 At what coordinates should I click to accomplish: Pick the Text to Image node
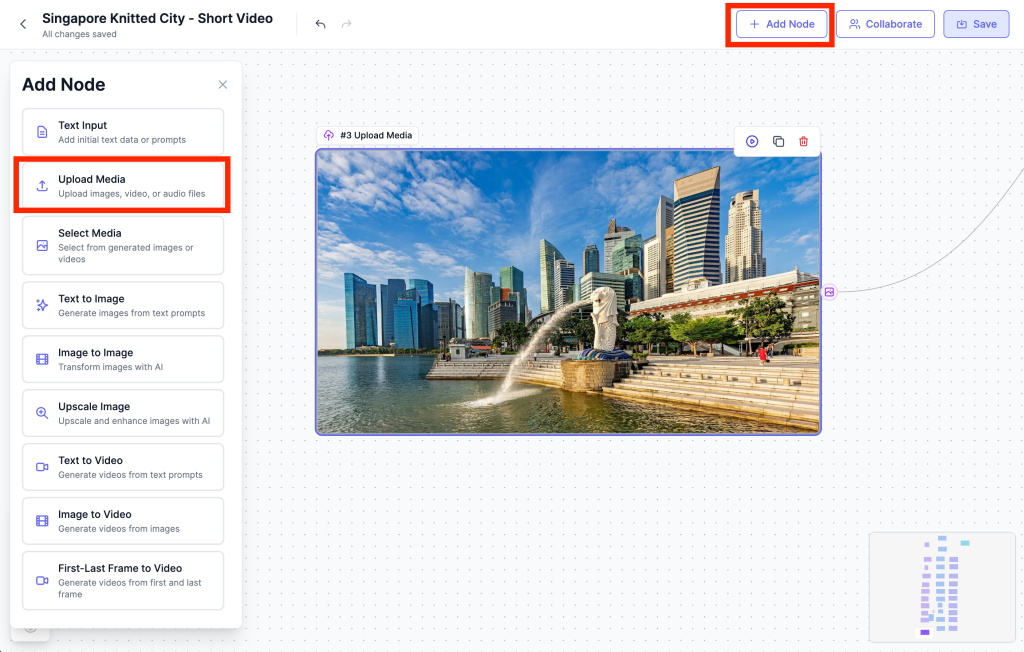123,305
